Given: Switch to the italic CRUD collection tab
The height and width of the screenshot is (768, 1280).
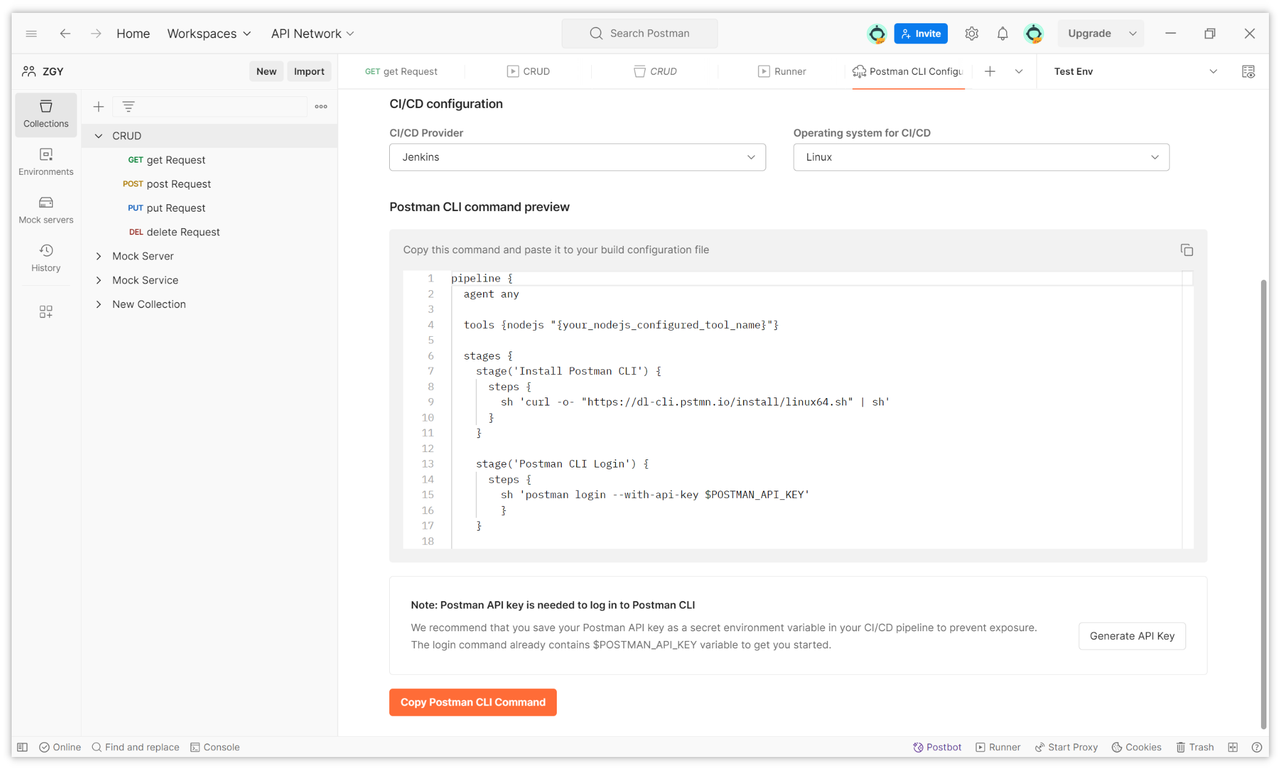Looking at the screenshot, I should pyautogui.click(x=655, y=72).
